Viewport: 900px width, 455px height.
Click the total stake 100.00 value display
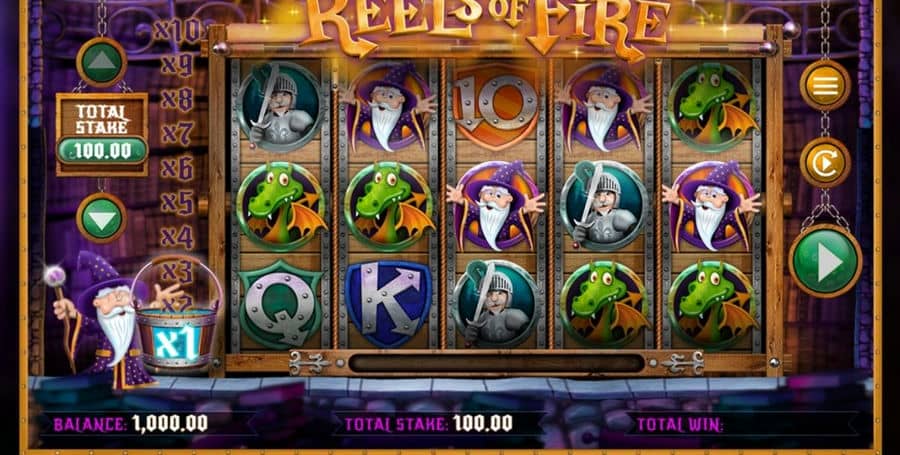point(102,151)
